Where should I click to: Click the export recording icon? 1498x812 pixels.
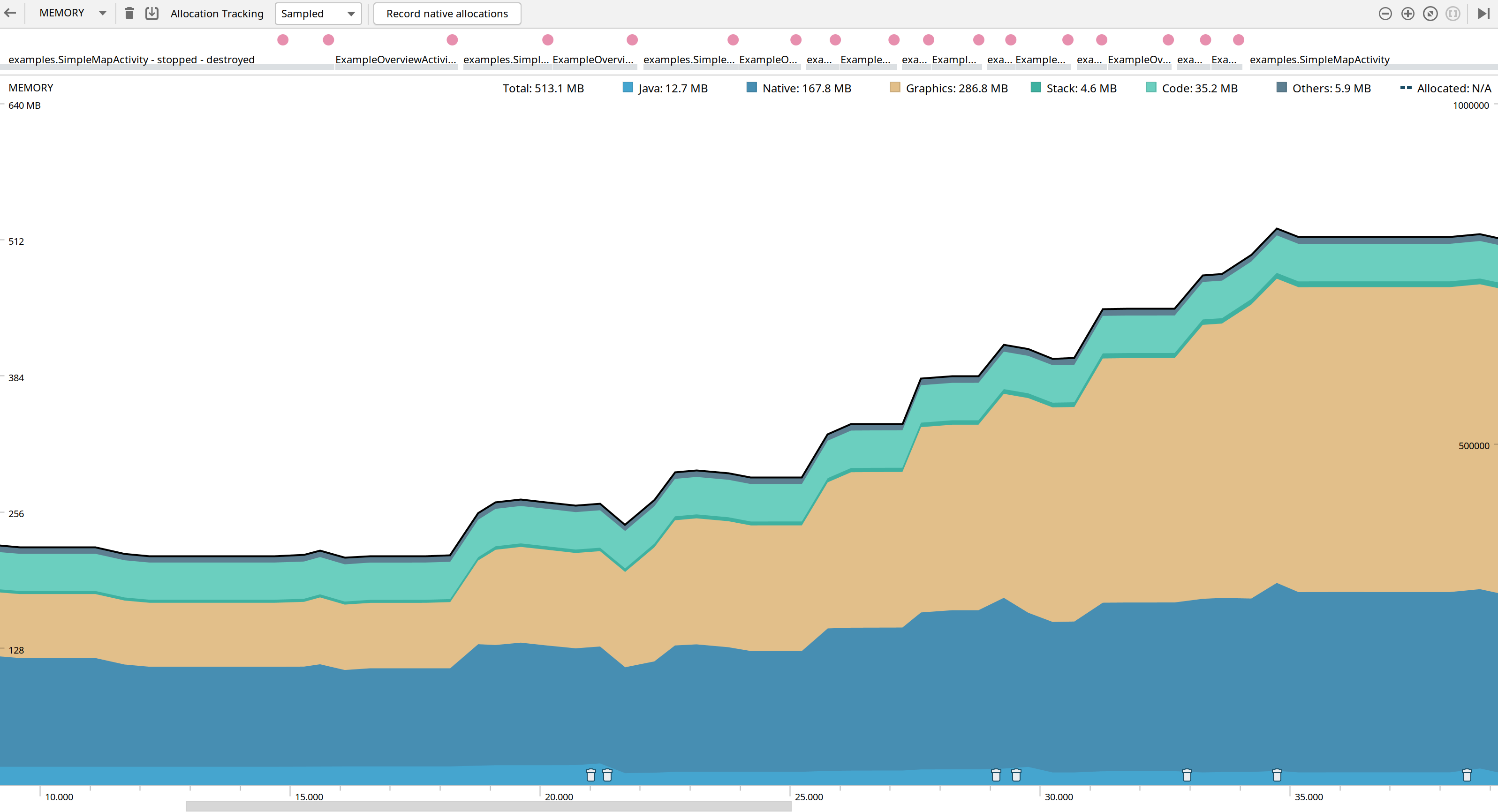(x=152, y=13)
